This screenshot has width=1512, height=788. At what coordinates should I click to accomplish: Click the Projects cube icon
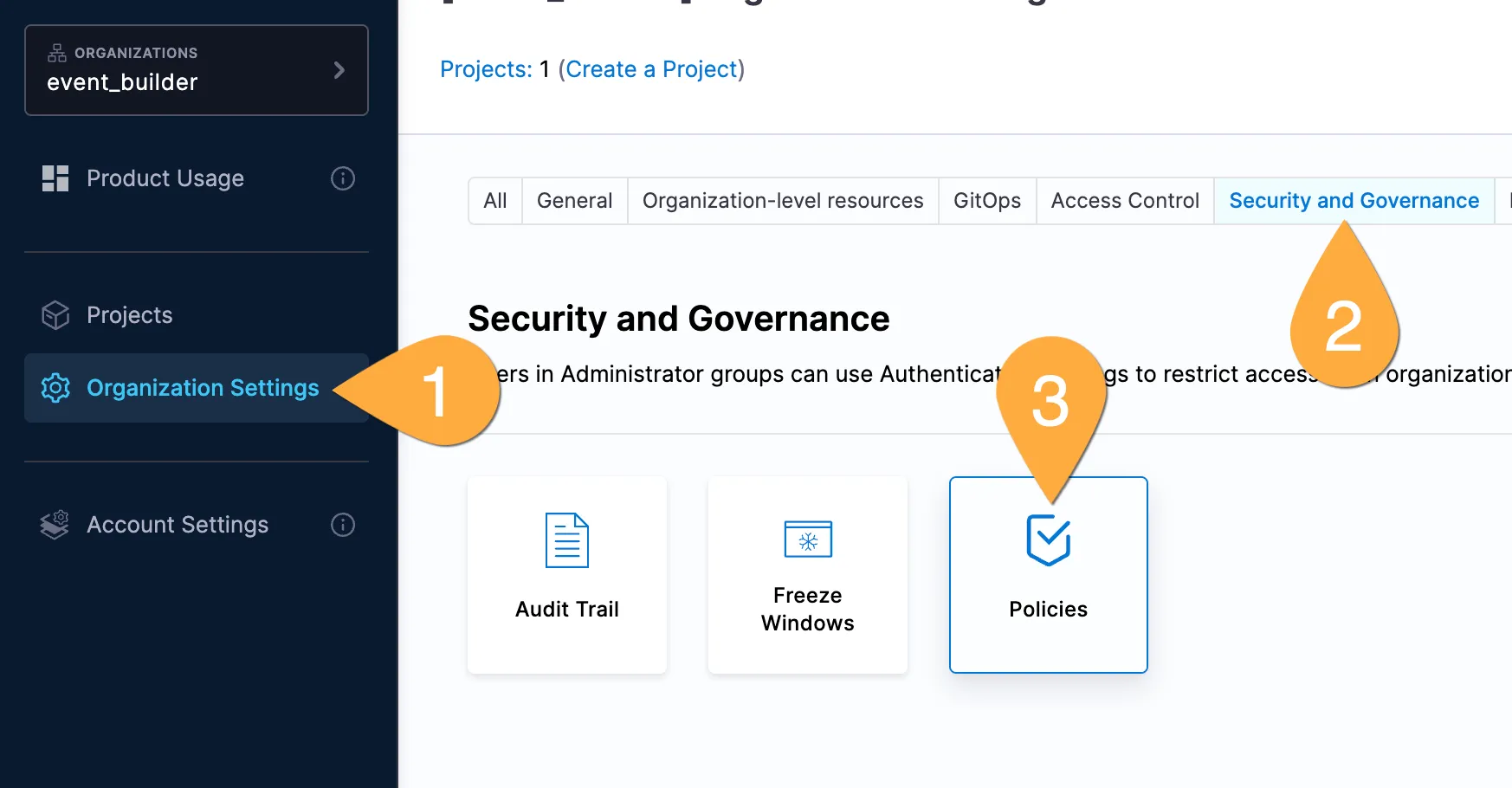click(55, 315)
